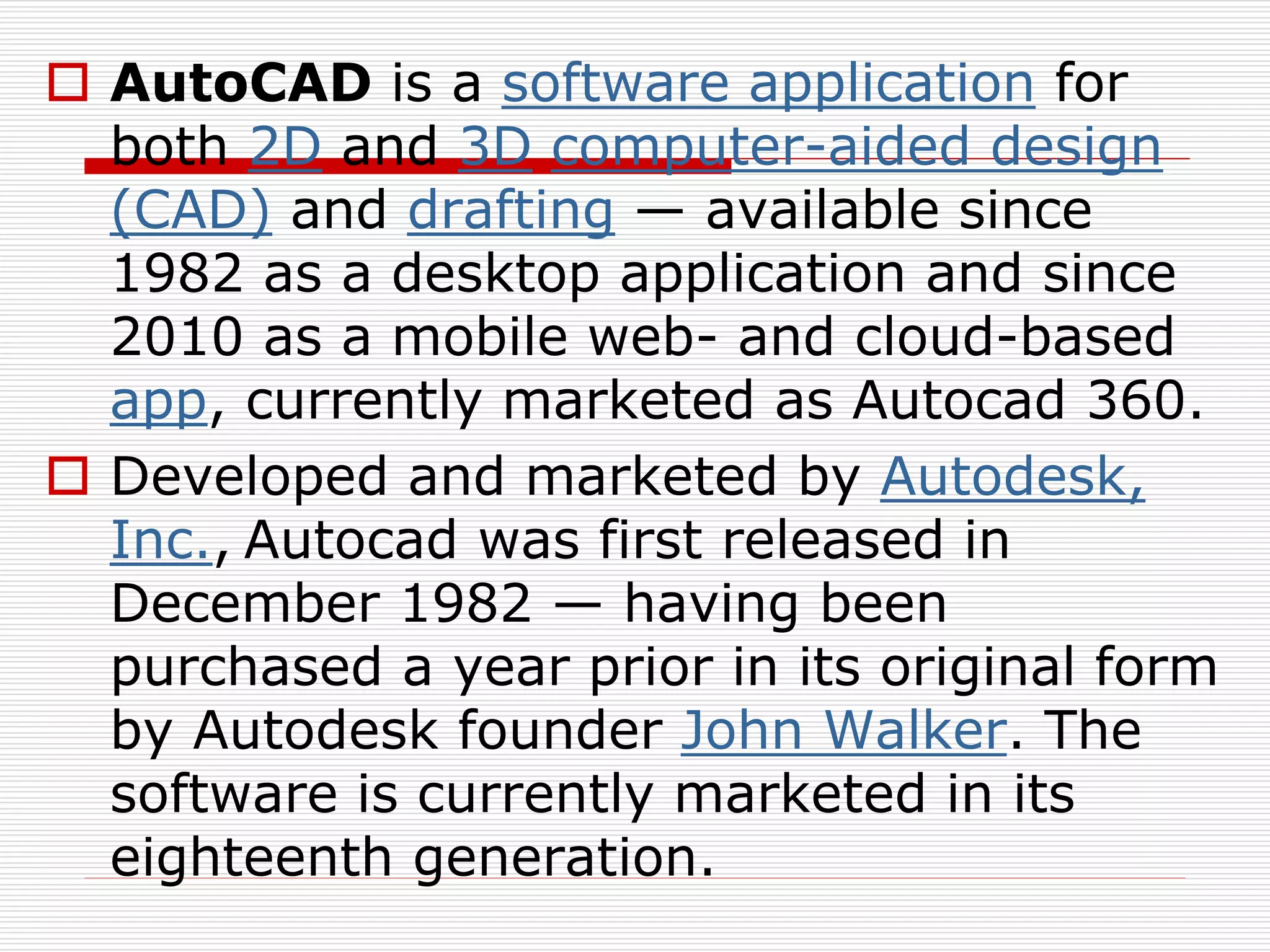Viewport: 1270px width, 952px height.
Task: Select the text 'Autocad 360.'
Action: 1028,401
